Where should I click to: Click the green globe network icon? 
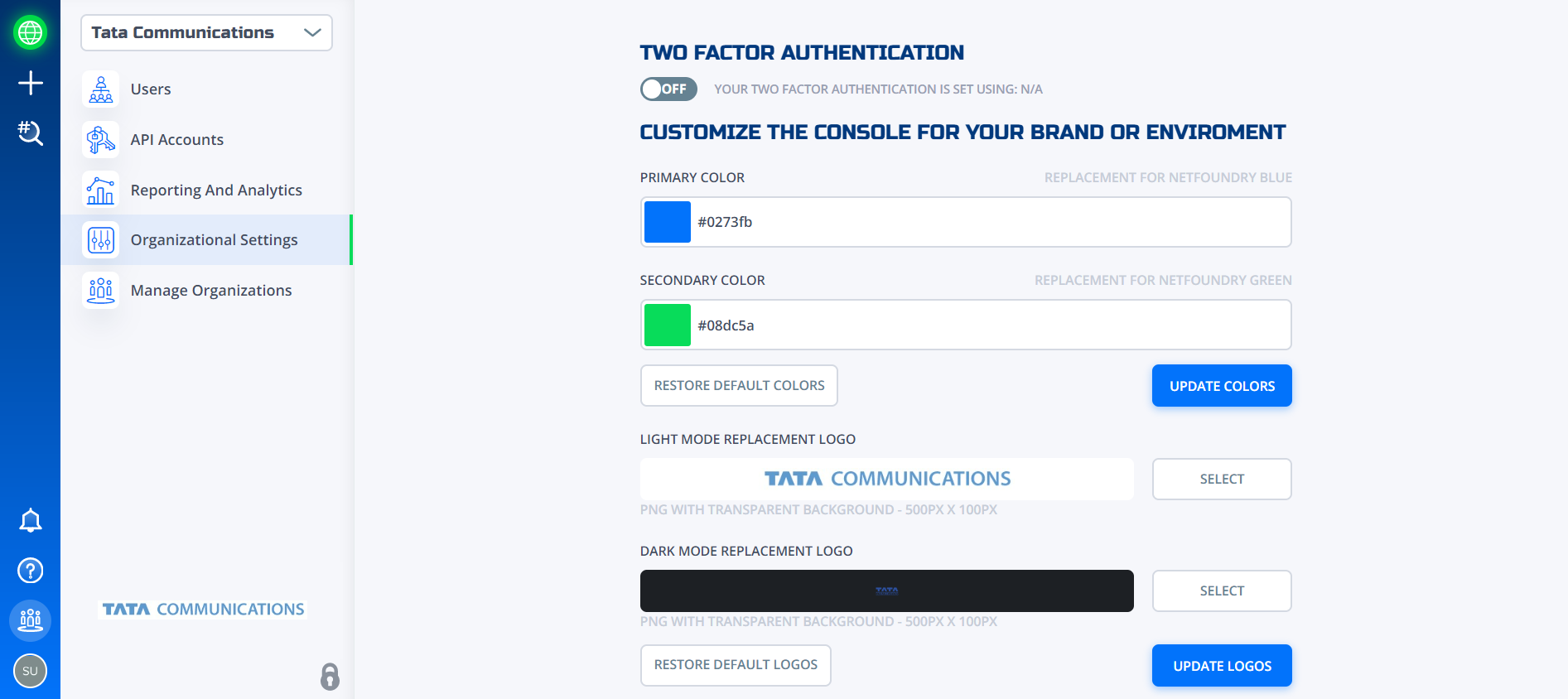pyautogui.click(x=31, y=32)
